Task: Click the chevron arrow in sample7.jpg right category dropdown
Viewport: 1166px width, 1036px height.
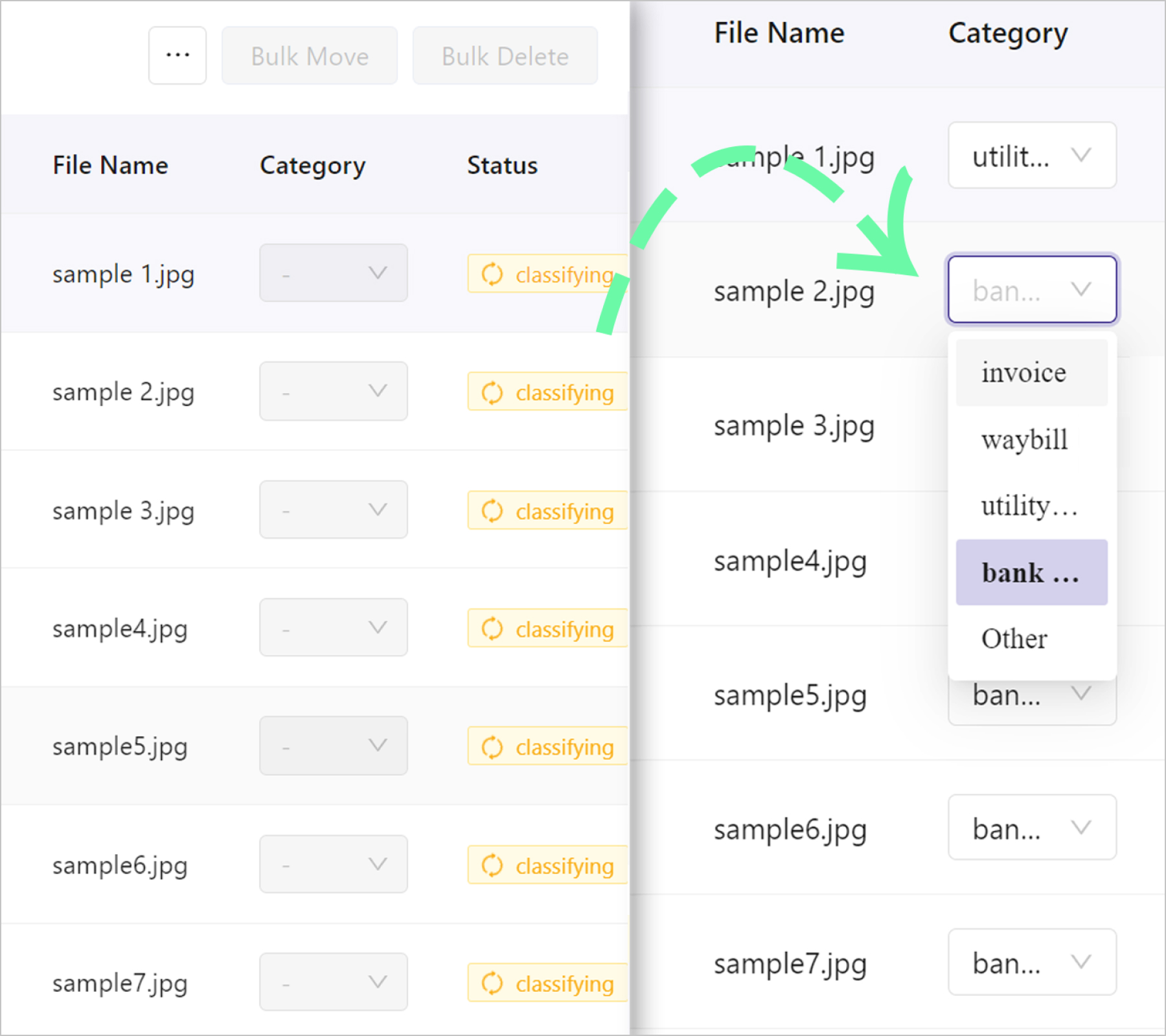Action: click(1080, 962)
